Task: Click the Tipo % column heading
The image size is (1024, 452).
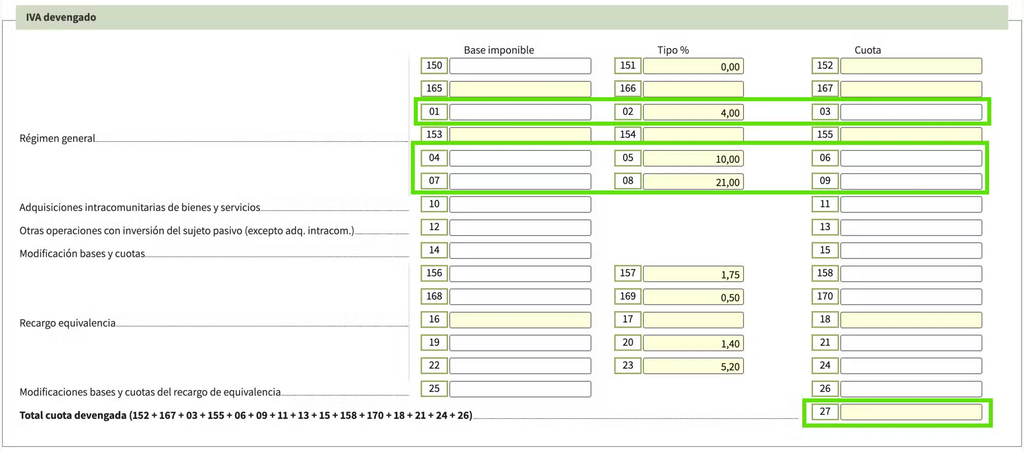Action: pos(673,50)
